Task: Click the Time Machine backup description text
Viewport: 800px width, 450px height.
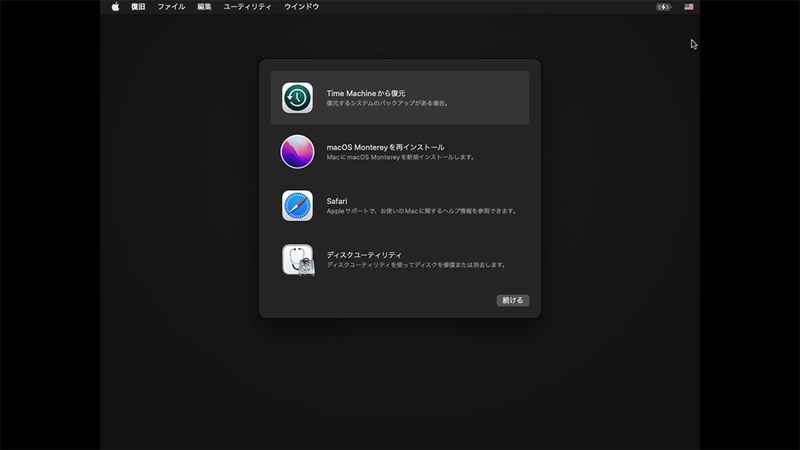Action: pos(388,103)
